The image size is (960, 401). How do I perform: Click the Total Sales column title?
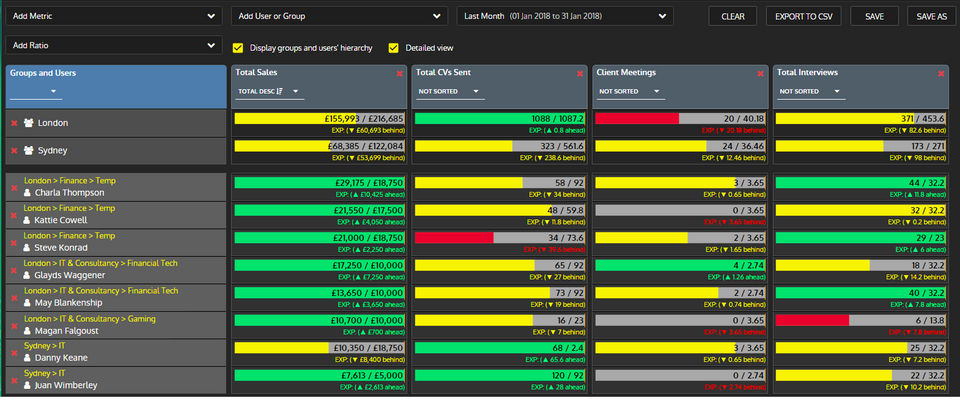click(x=257, y=72)
